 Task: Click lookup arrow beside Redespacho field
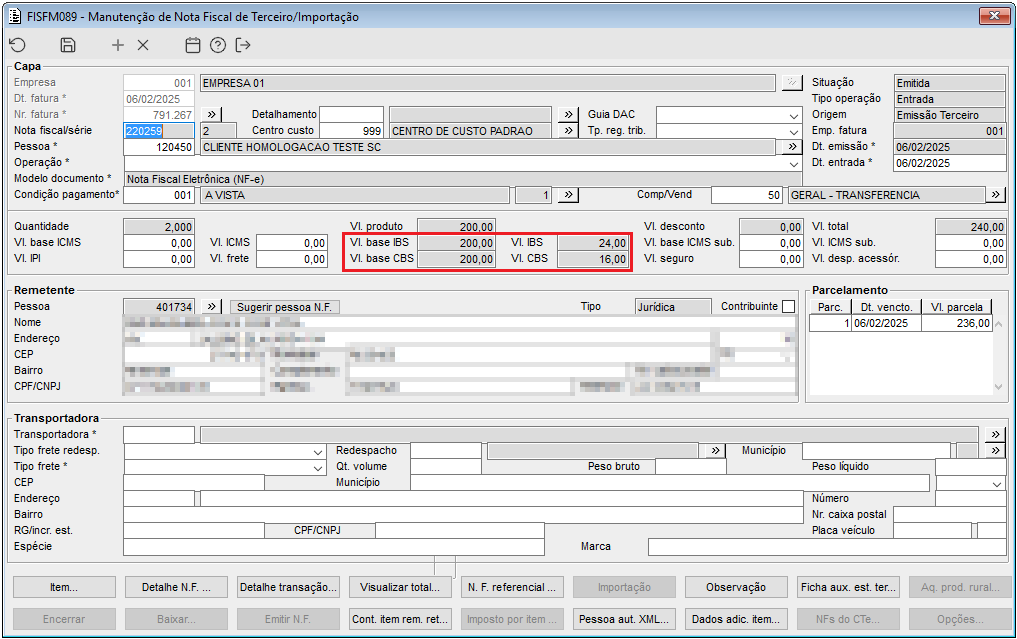[x=715, y=450]
